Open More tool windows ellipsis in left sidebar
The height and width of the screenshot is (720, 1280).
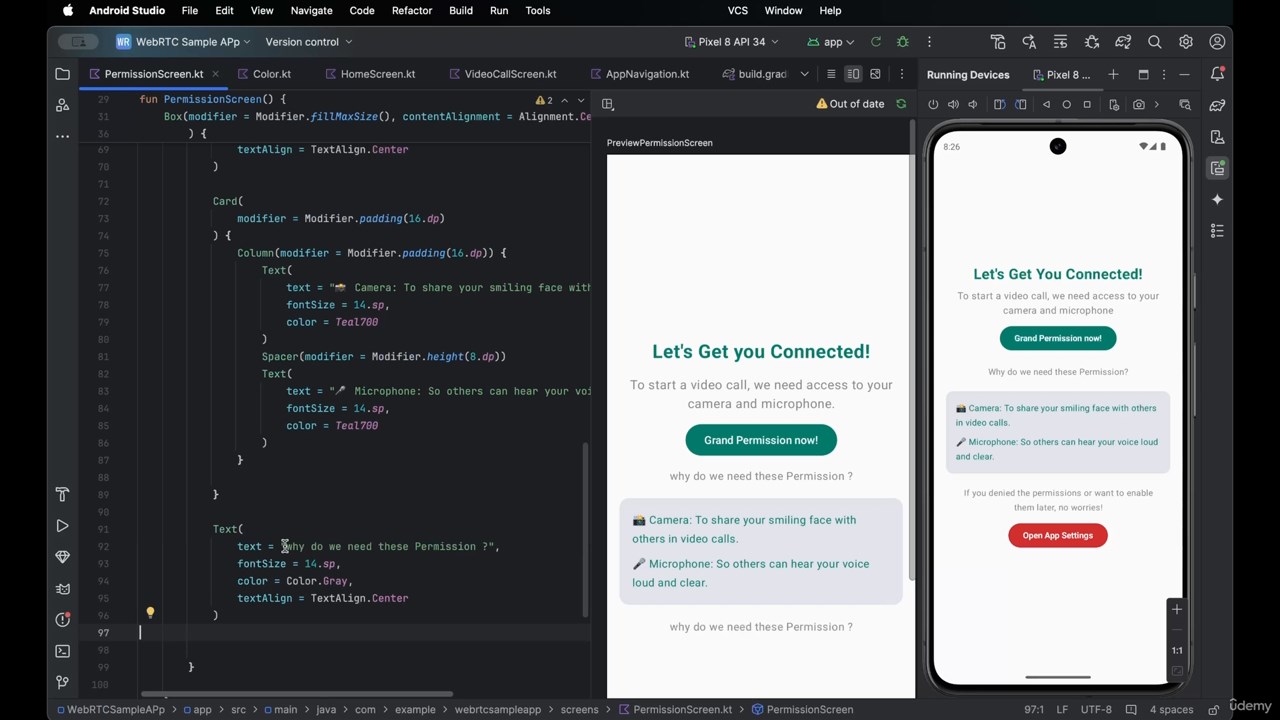click(62, 136)
